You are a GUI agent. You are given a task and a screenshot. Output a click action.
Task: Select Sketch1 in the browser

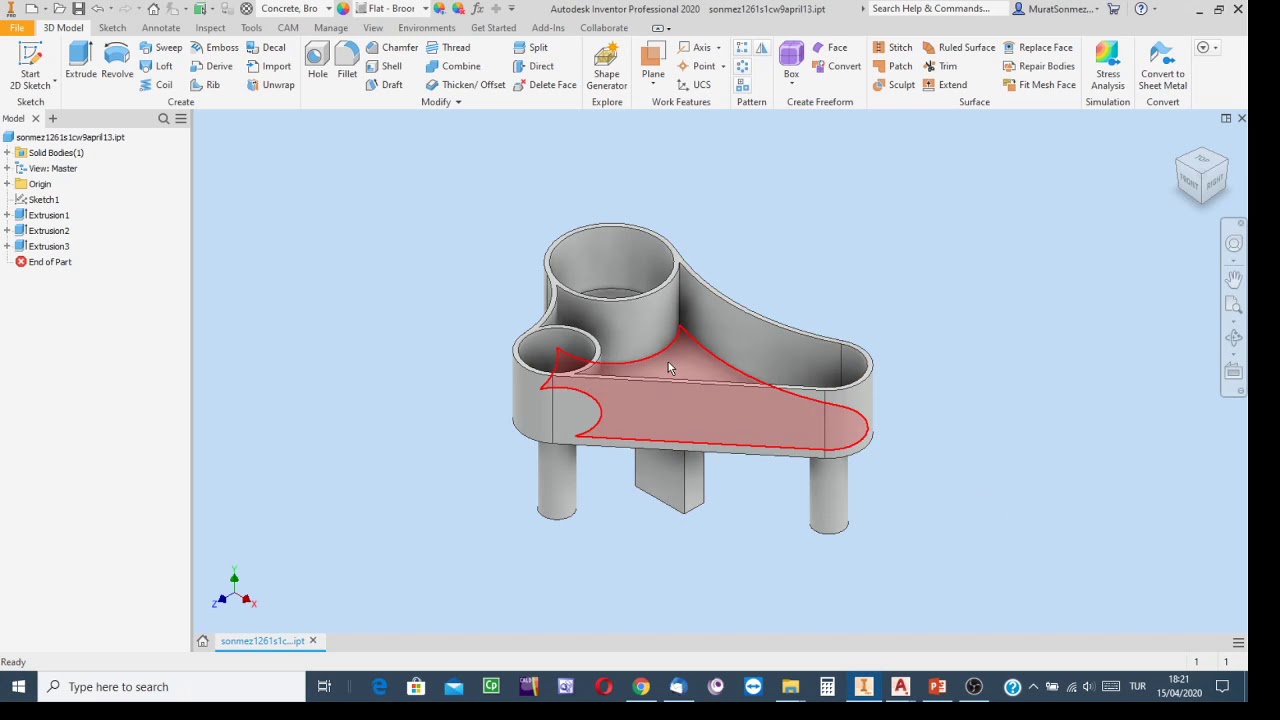point(43,200)
